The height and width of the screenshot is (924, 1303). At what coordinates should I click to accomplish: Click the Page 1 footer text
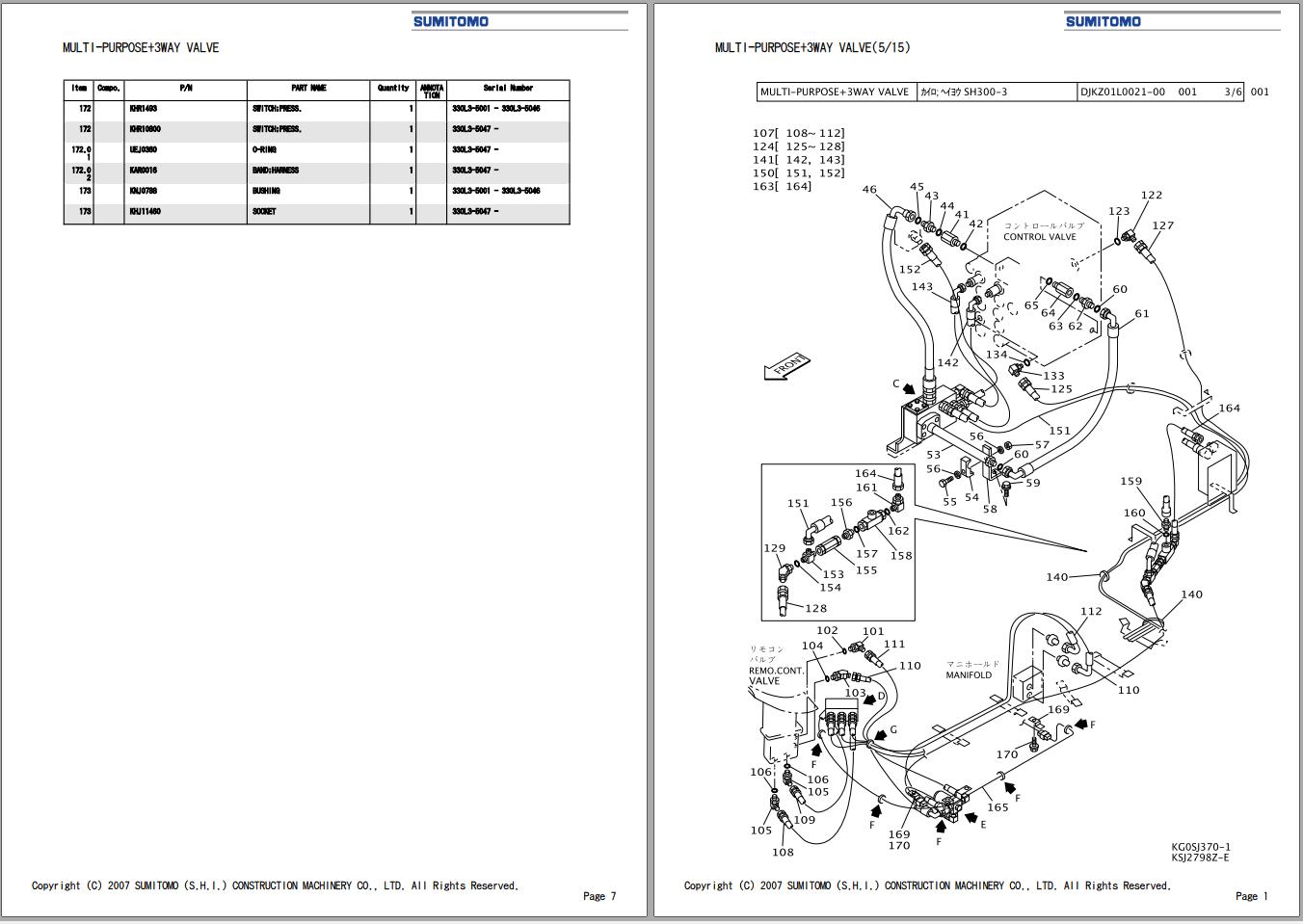point(1252,895)
